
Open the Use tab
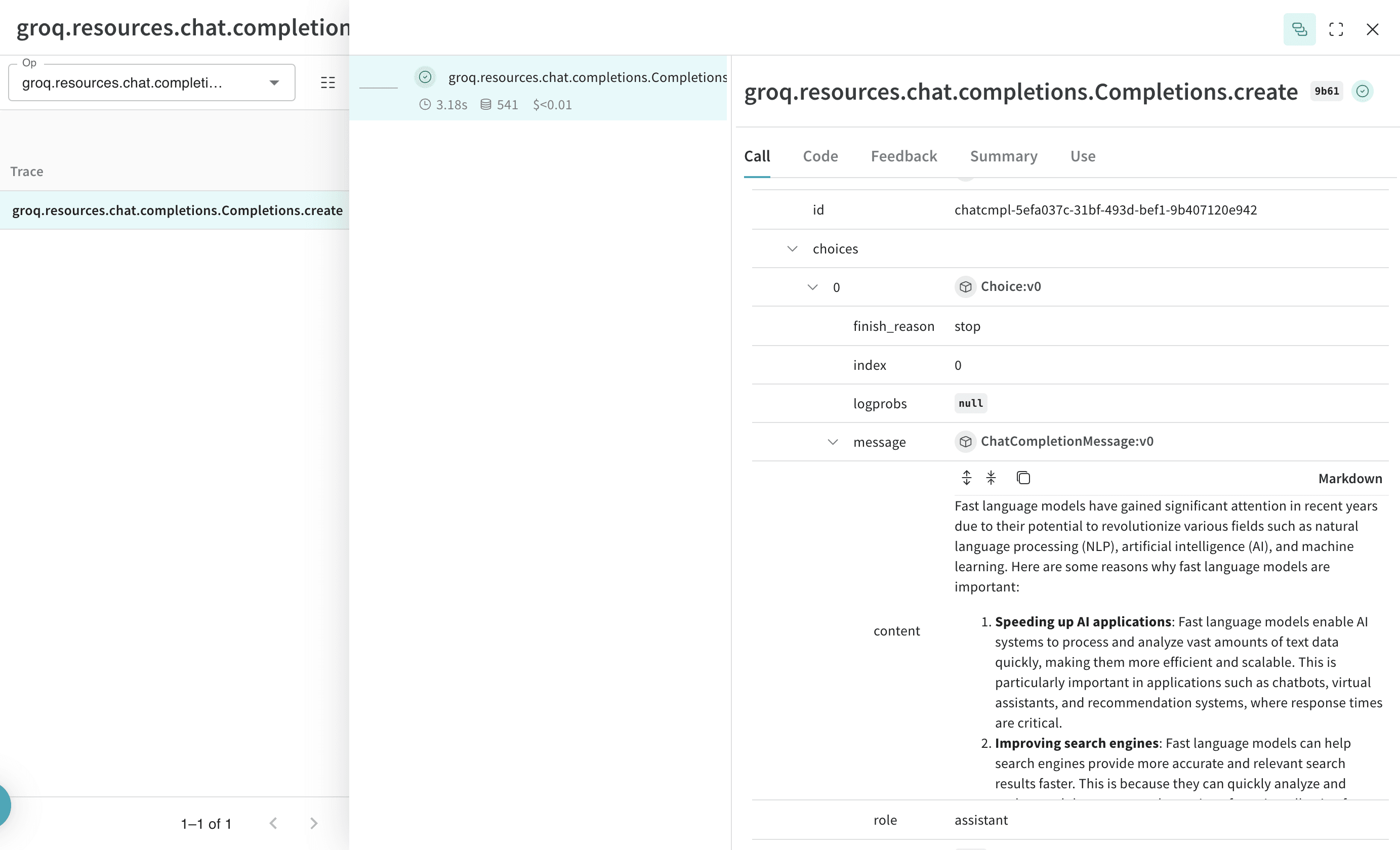click(x=1083, y=156)
